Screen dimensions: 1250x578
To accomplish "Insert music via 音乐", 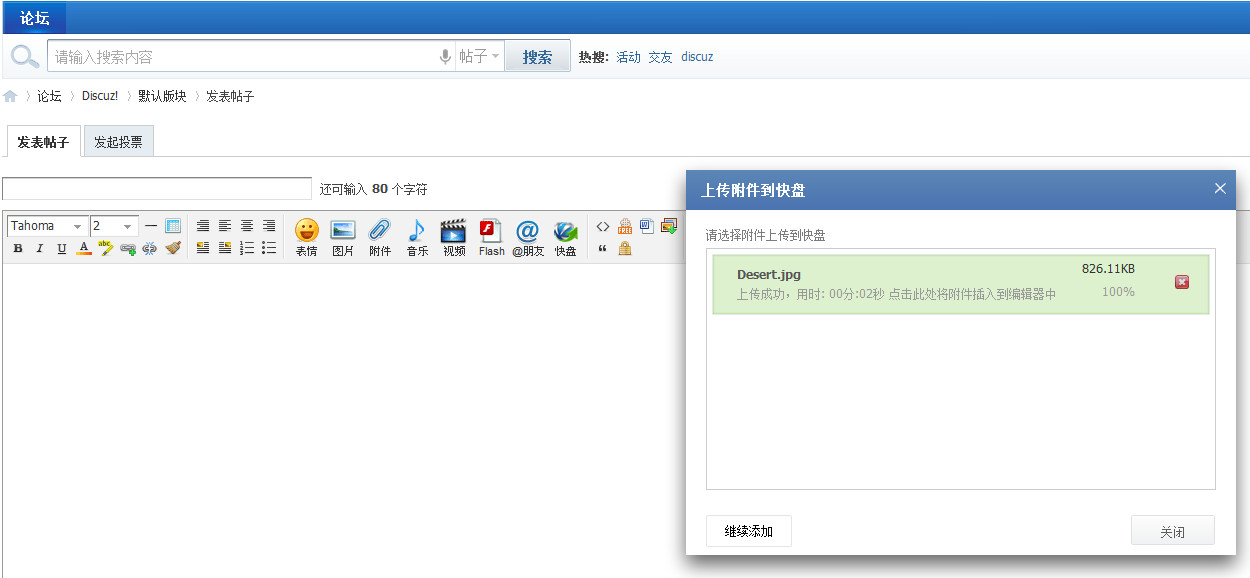I will coord(417,238).
